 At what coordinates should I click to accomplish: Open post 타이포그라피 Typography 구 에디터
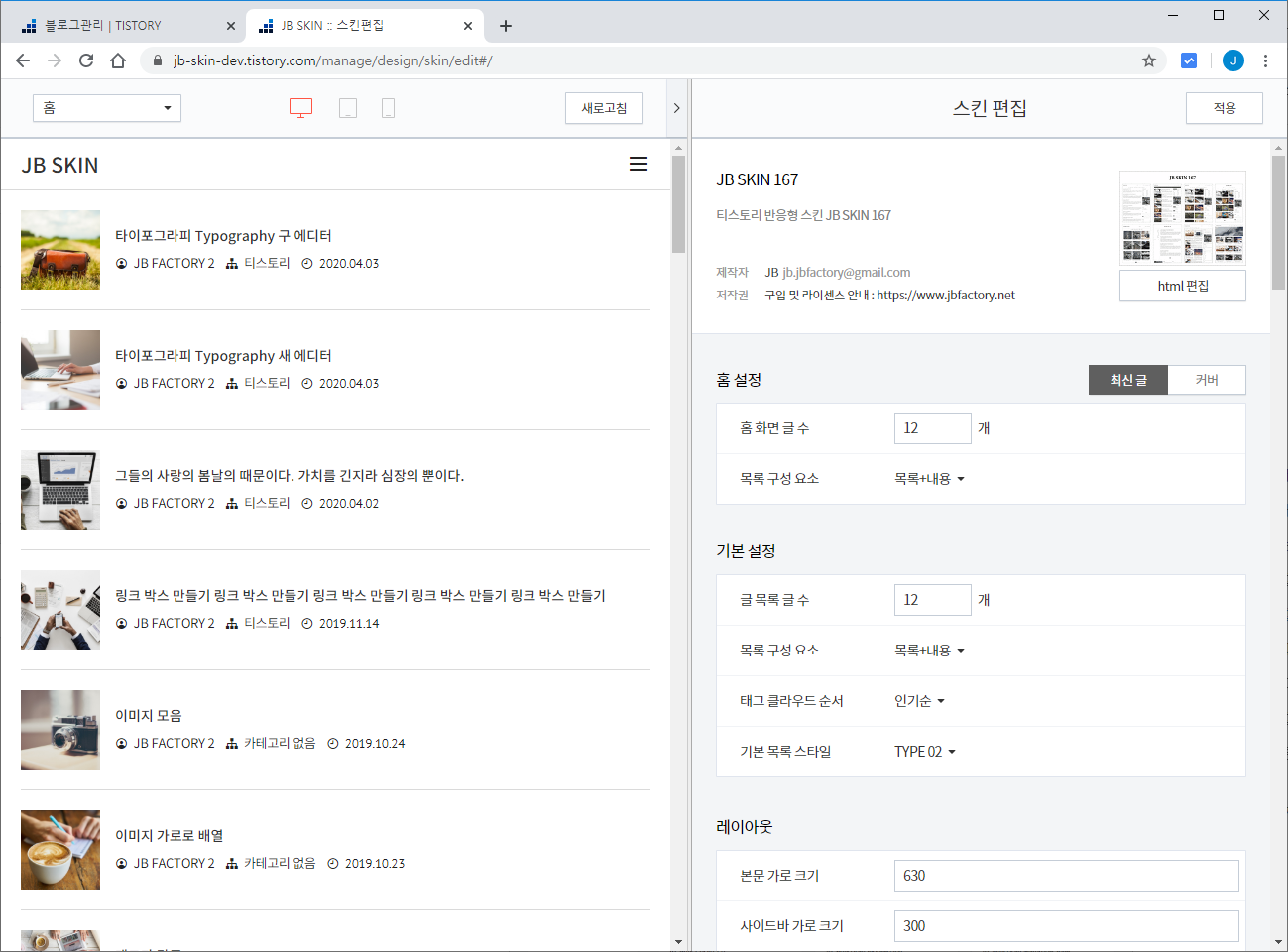click(223, 236)
